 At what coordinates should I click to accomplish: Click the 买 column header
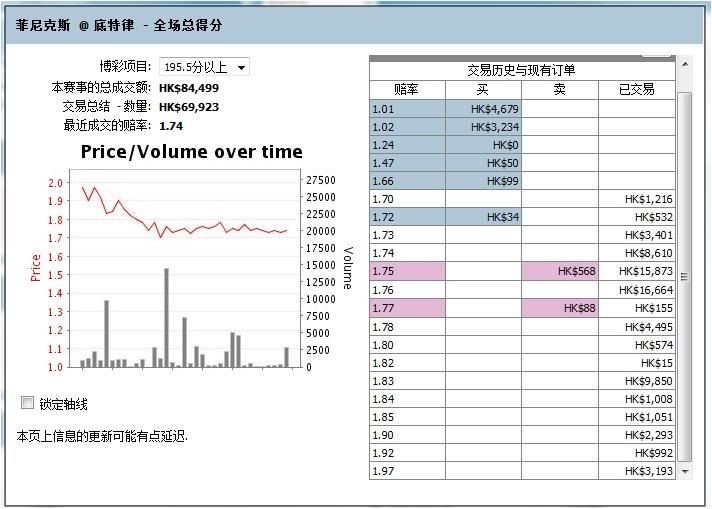(x=483, y=90)
